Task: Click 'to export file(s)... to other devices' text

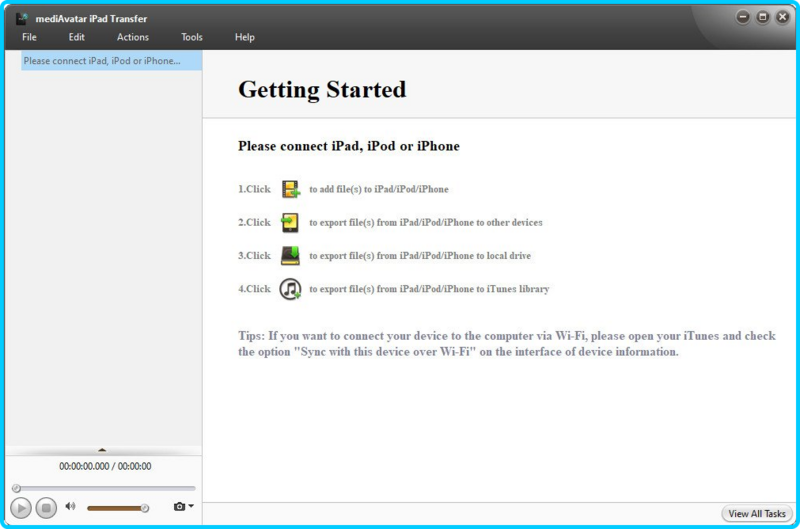Action: pyautogui.click(x=426, y=222)
